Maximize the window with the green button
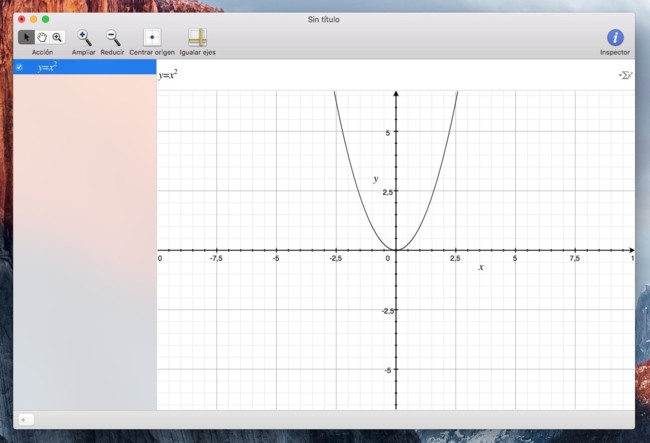Screen dimensions: 650x443 pos(46,19)
